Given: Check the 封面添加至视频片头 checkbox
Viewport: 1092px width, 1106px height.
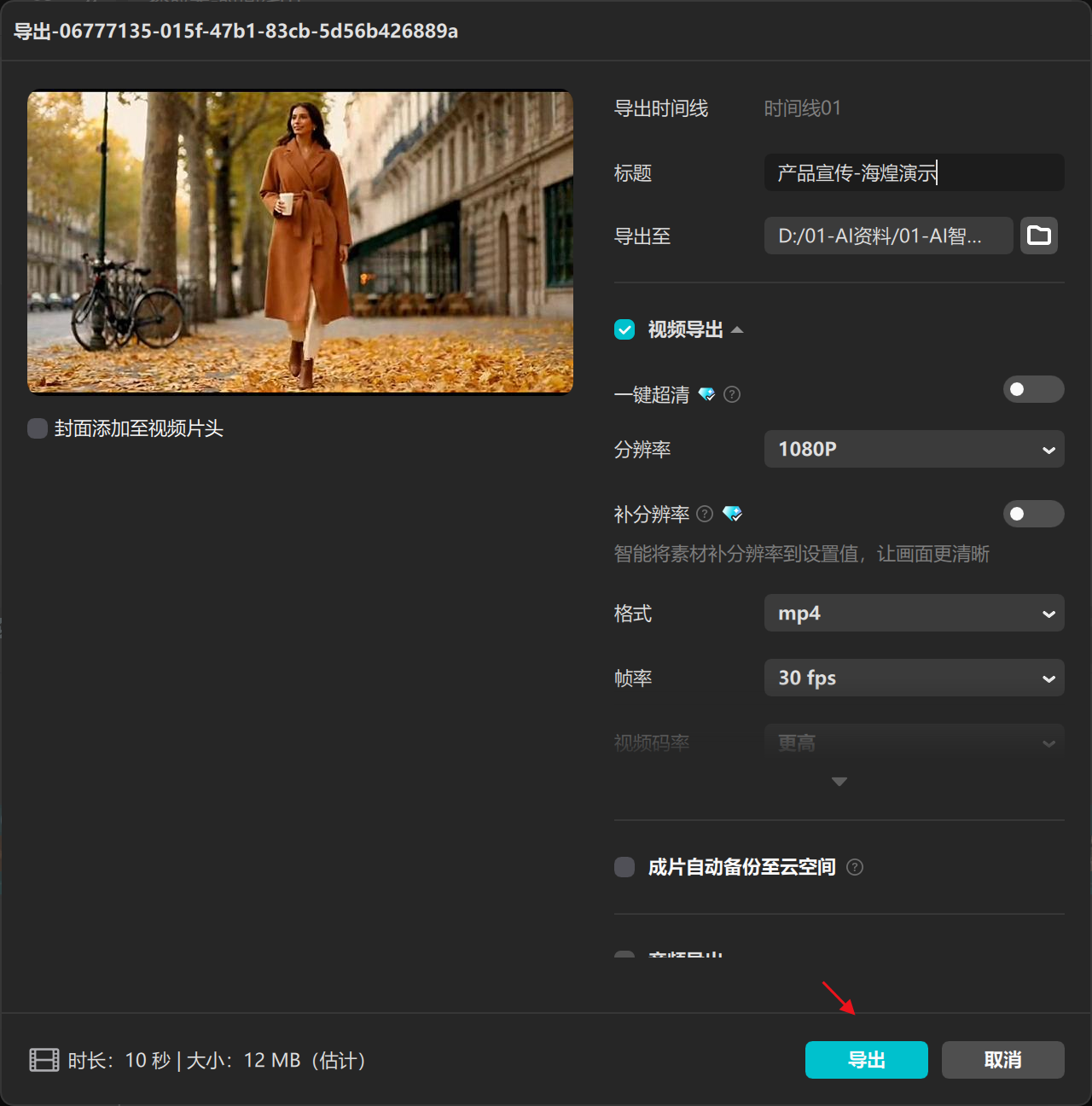Looking at the screenshot, I should click(x=37, y=428).
